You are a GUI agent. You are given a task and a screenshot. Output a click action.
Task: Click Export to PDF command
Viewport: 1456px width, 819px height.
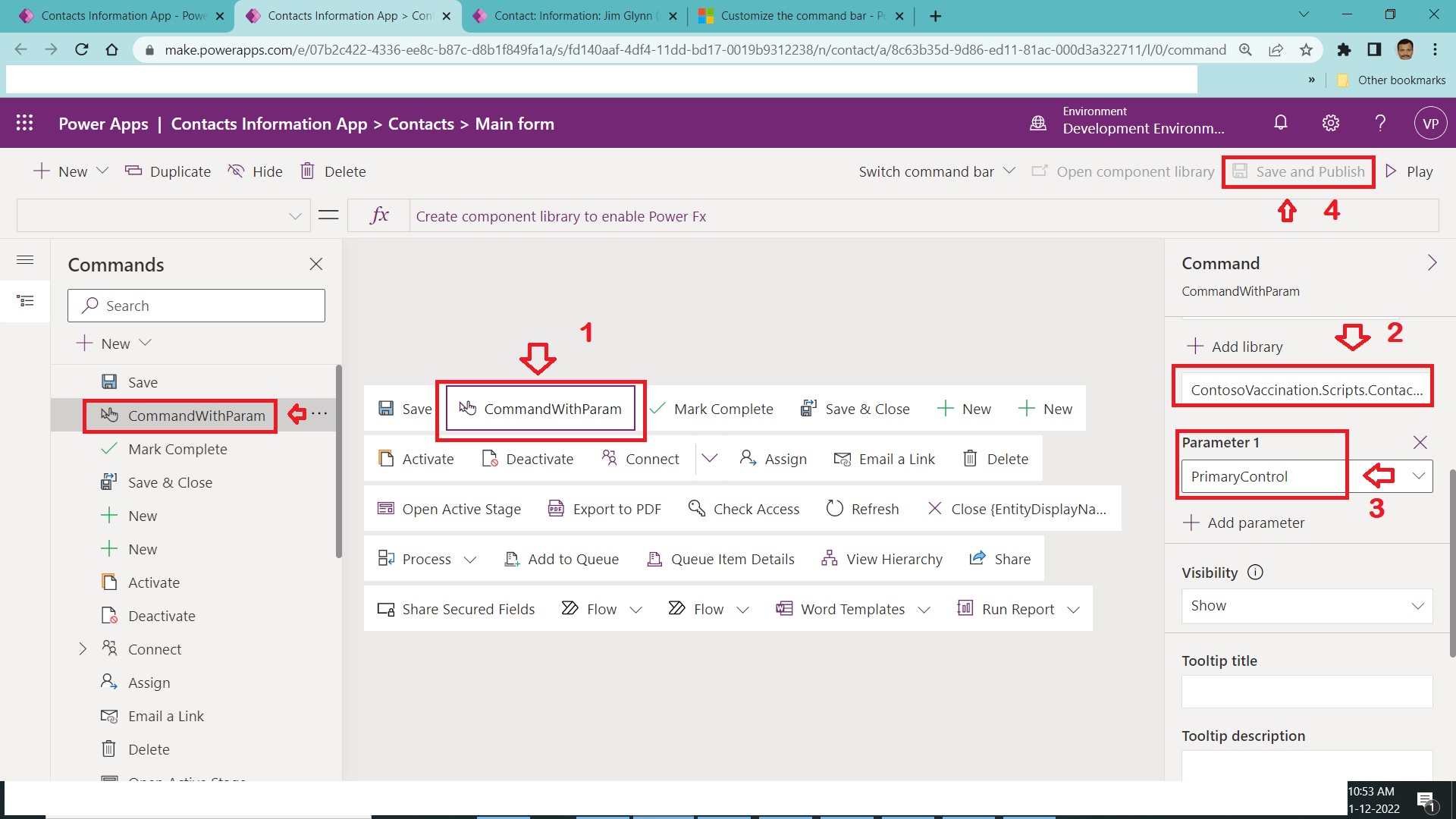[605, 509]
